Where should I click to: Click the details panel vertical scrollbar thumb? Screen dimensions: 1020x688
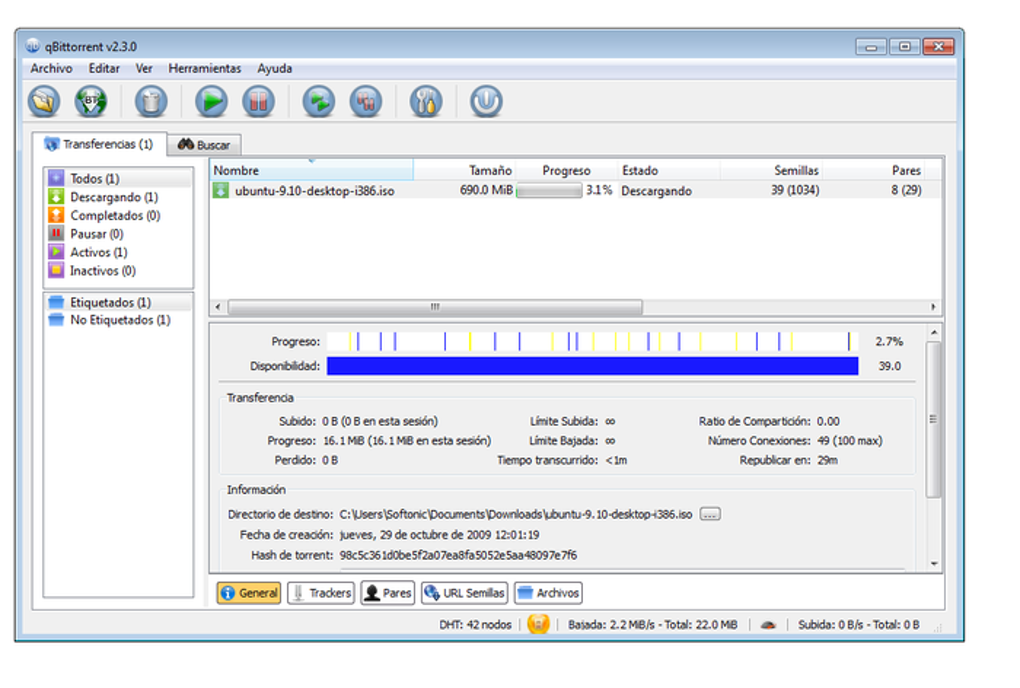933,419
